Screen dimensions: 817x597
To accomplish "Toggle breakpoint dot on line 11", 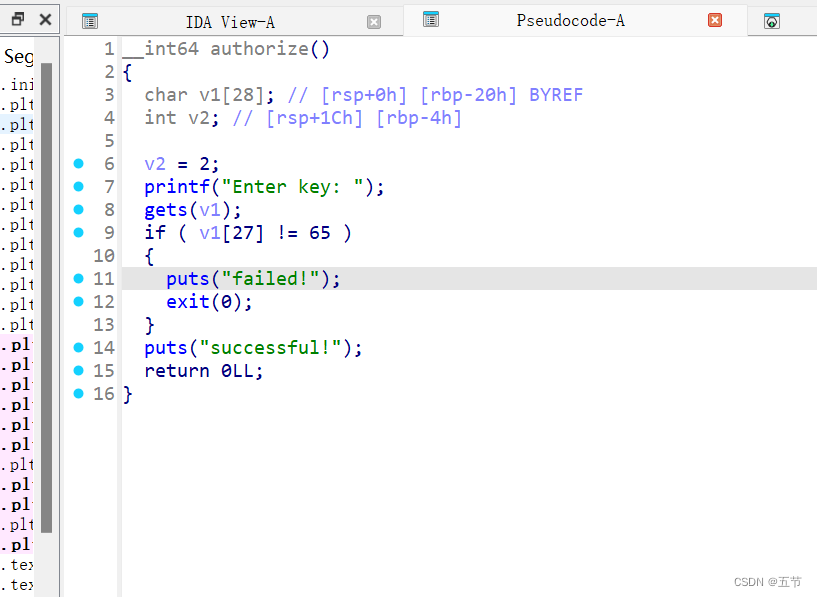I will tap(79, 279).
